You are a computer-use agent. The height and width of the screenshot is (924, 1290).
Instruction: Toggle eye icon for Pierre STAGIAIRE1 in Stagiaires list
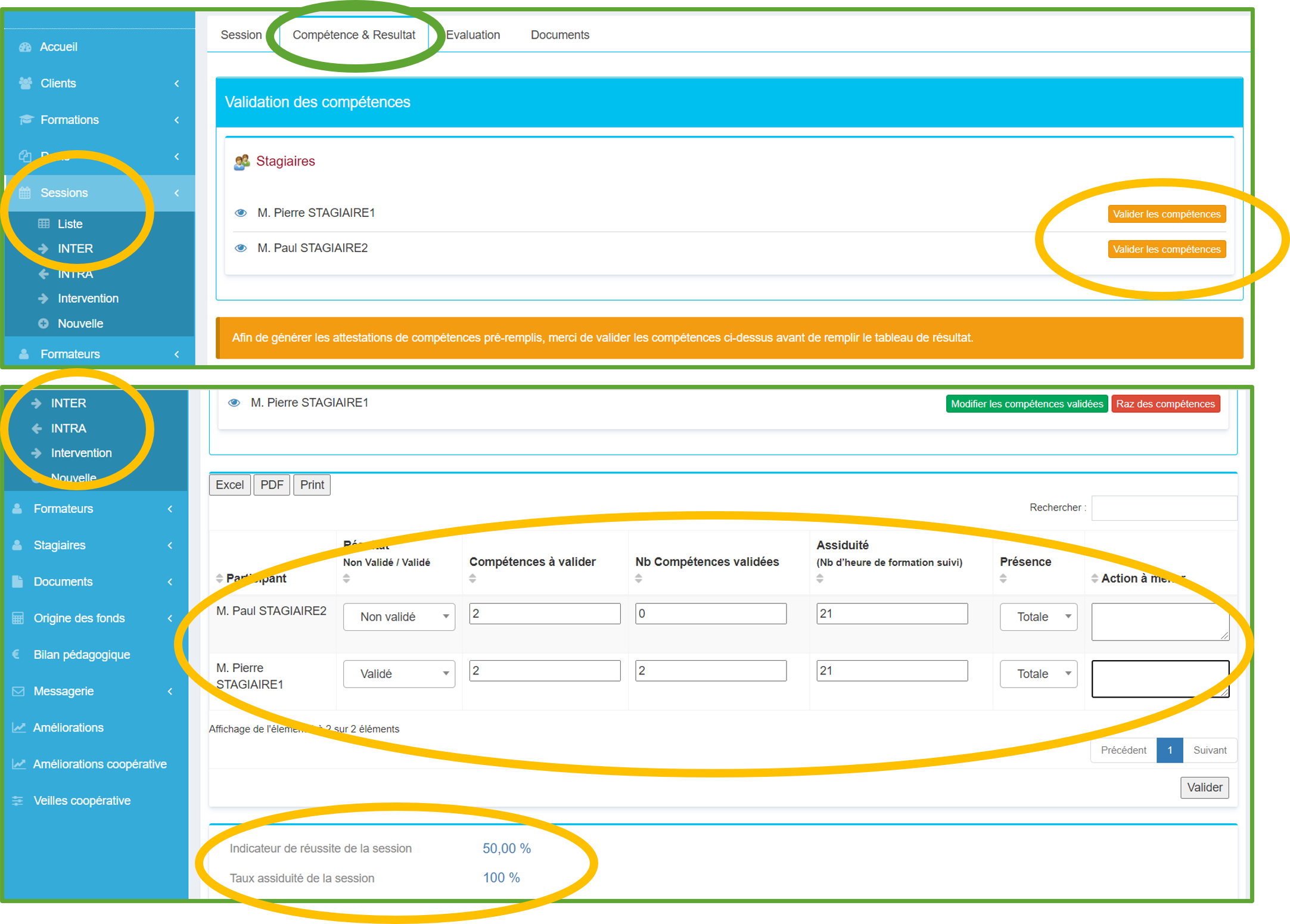click(x=241, y=213)
